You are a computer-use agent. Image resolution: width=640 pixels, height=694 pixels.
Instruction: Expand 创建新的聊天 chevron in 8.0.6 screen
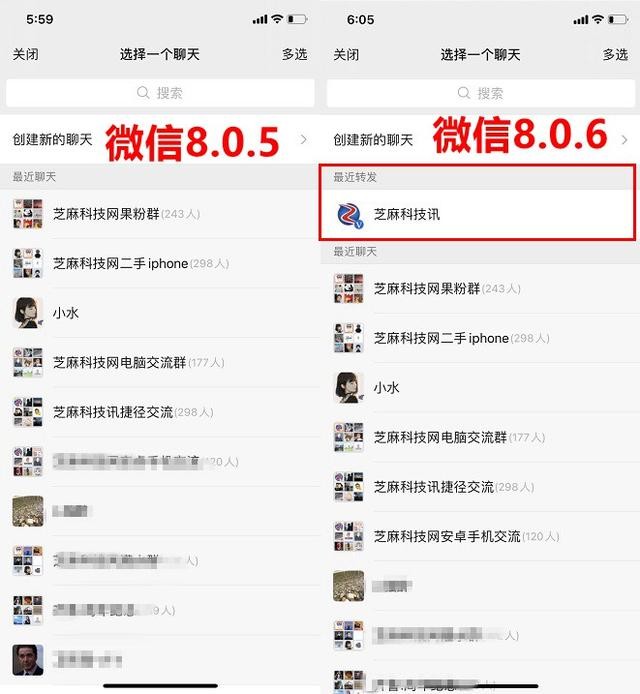(x=624, y=140)
